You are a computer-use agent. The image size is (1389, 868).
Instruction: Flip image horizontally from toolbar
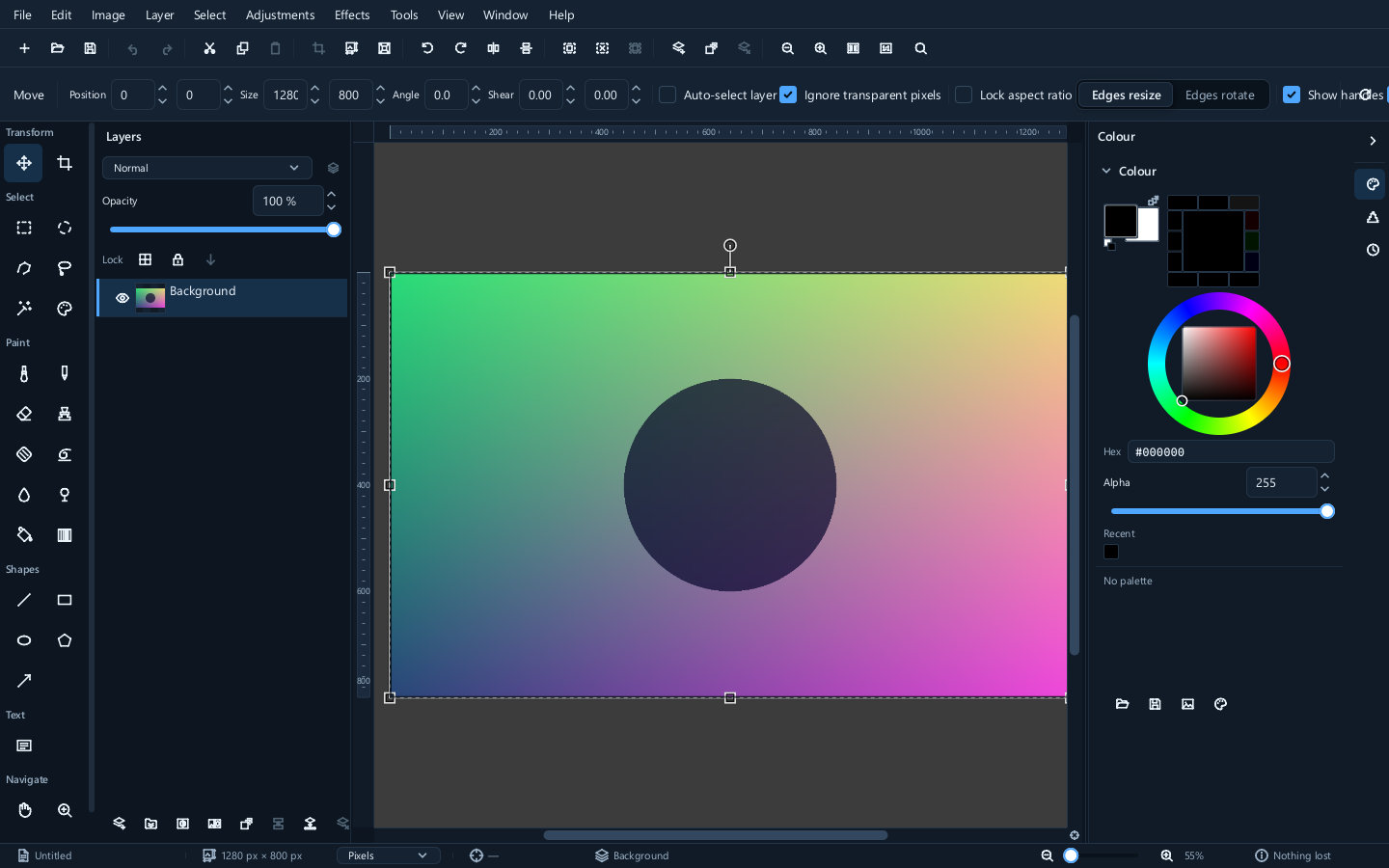[493, 48]
